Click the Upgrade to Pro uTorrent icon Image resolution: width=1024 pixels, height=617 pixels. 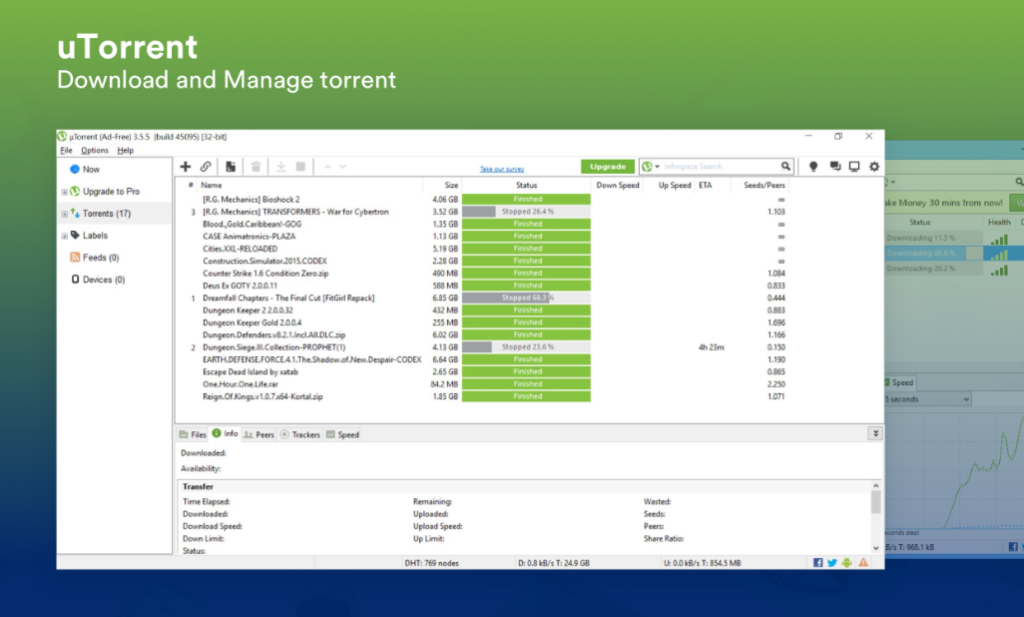75,191
